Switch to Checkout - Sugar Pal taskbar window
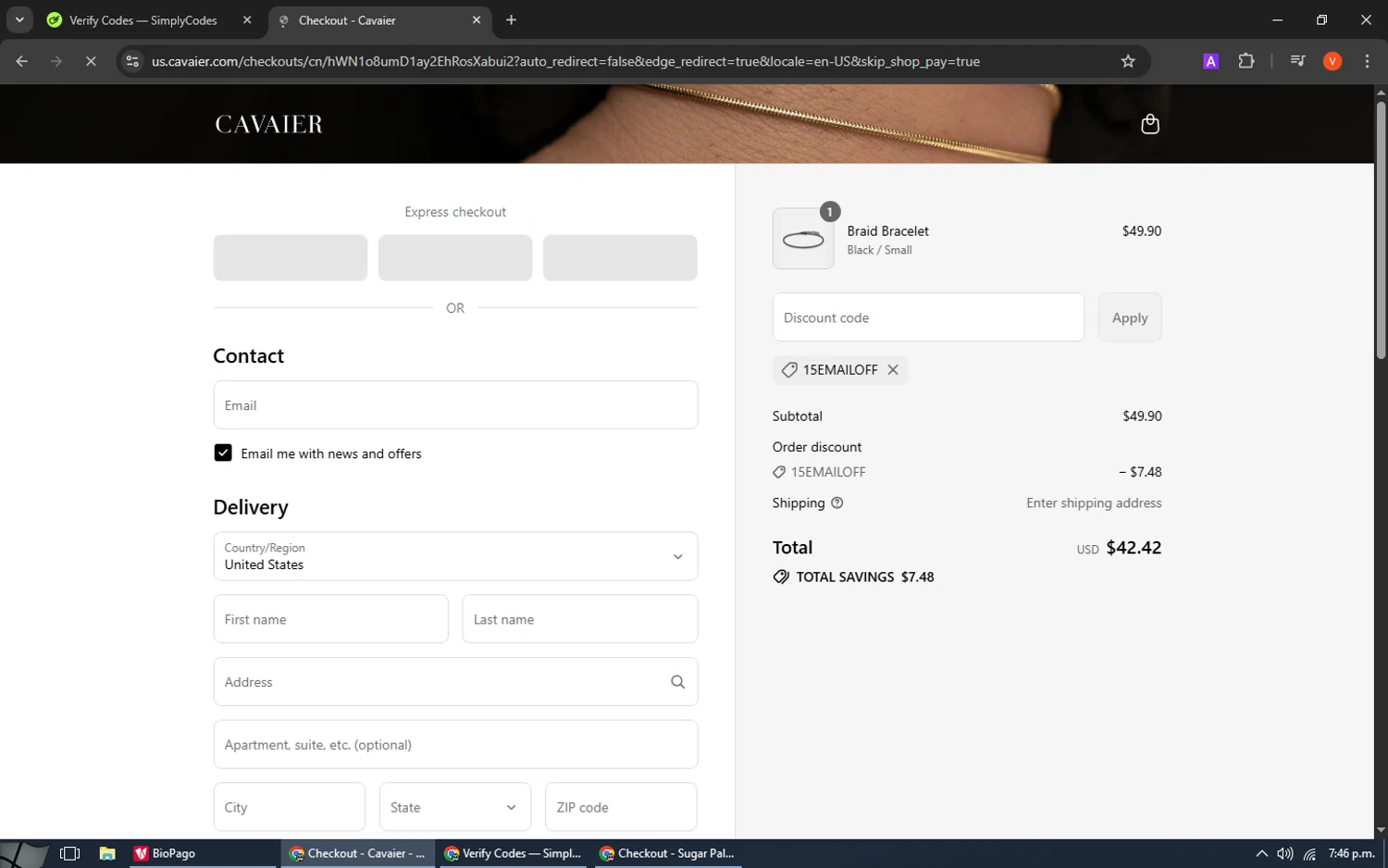Viewport: 1388px width, 868px height. pos(667,853)
